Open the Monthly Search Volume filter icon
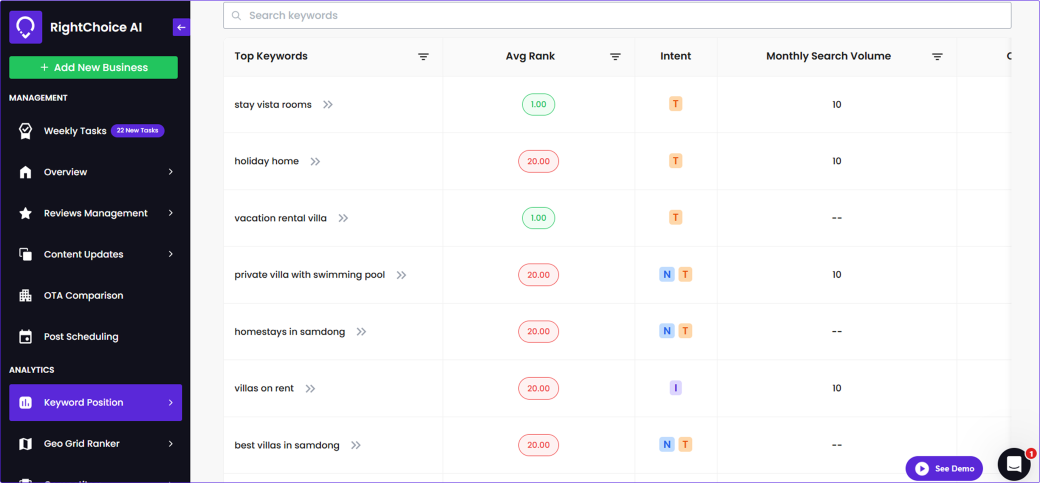 pos(937,57)
